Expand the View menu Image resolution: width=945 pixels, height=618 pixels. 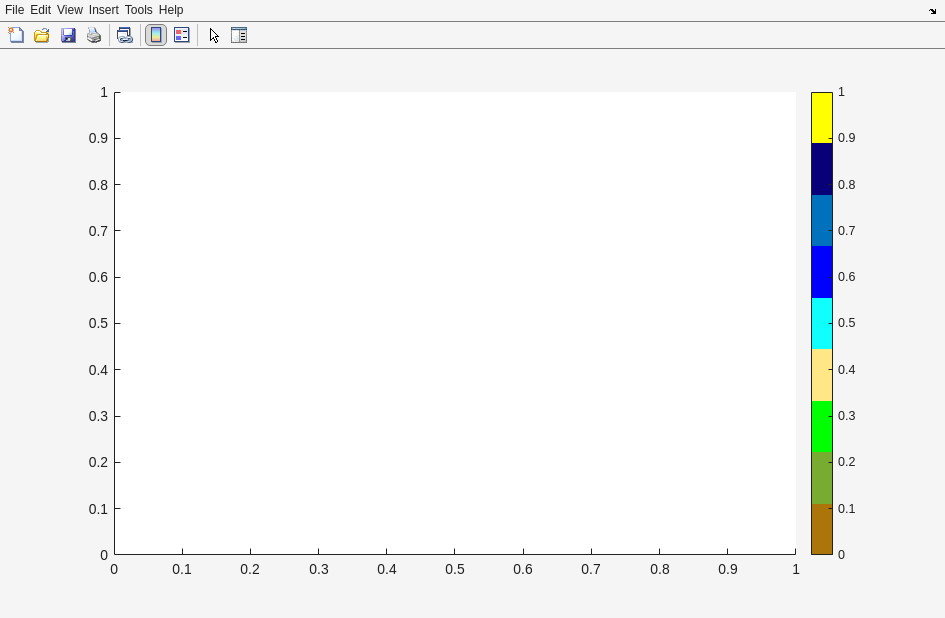69,10
